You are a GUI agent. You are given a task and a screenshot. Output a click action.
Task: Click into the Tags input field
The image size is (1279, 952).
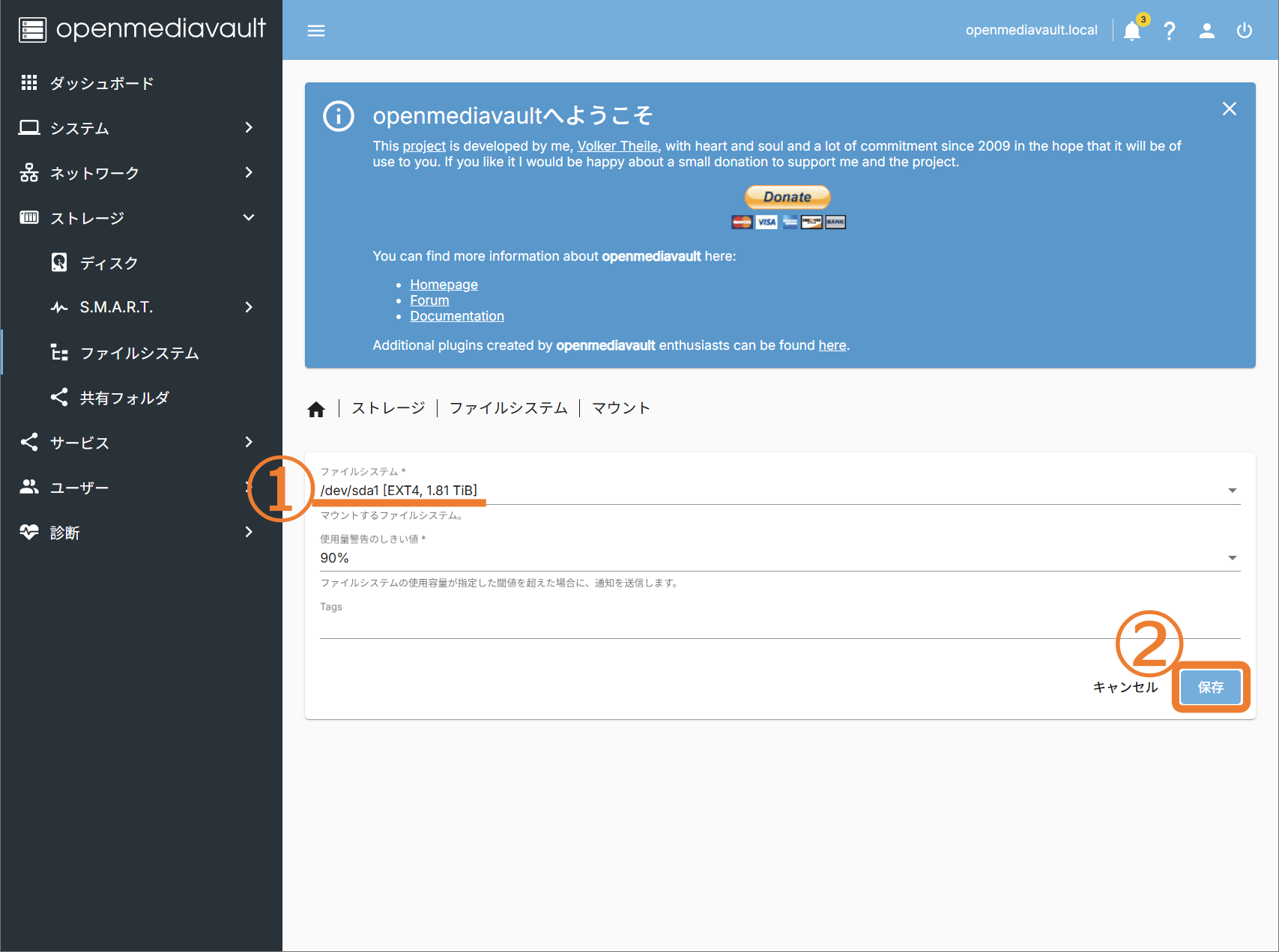coord(779,625)
